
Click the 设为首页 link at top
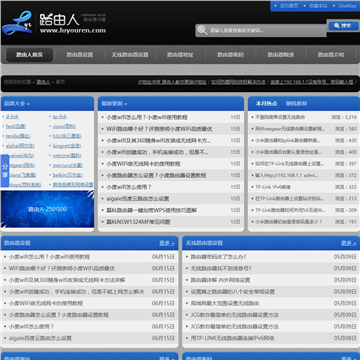click(289, 6)
